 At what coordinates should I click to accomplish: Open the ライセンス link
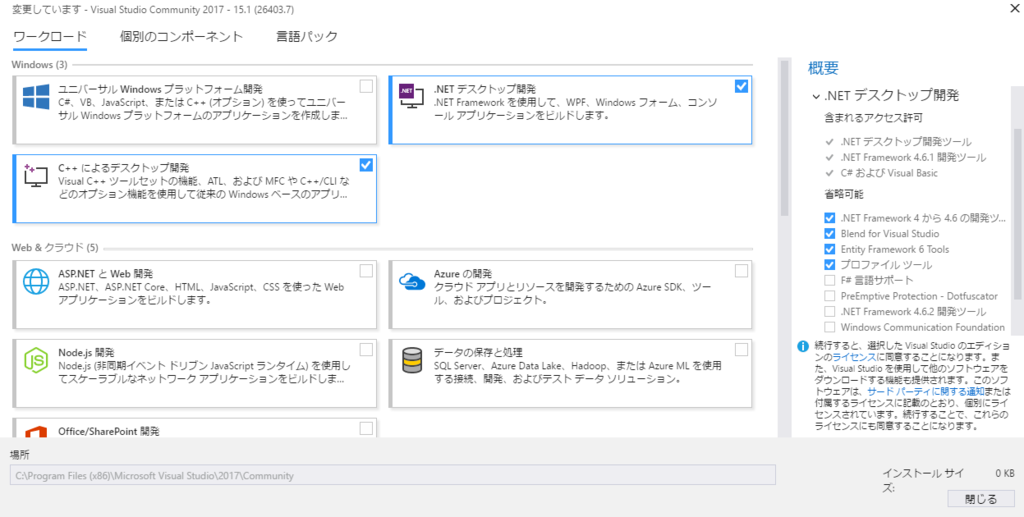[x=854, y=358]
